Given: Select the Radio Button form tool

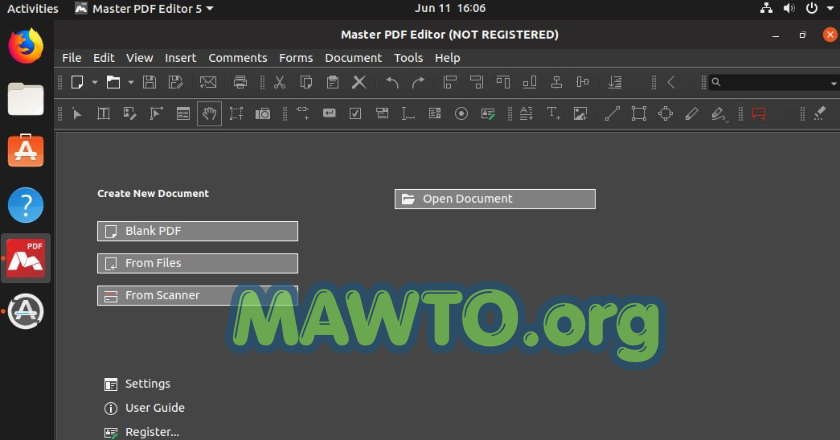Looking at the screenshot, I should (461, 114).
